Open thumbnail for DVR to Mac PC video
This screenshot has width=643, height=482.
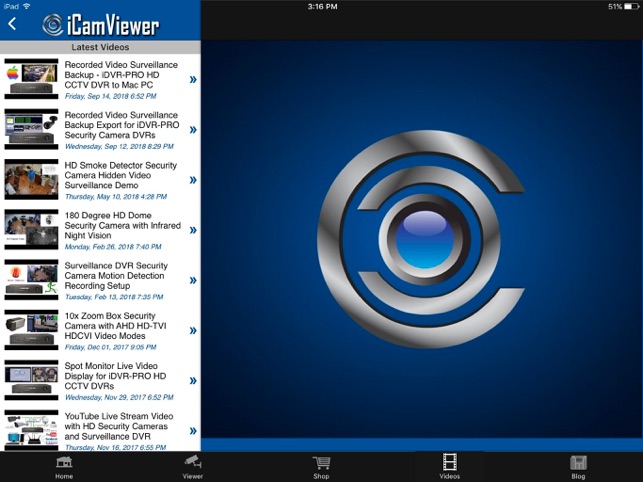(31, 79)
